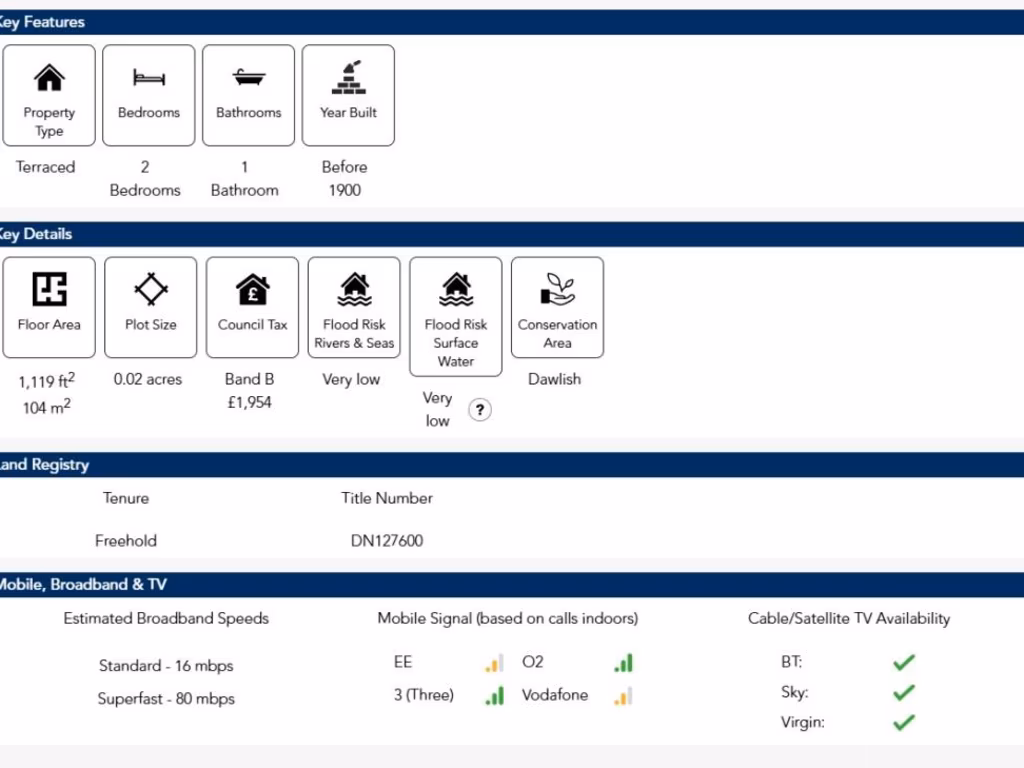Select the title number DN127600

pyautogui.click(x=387, y=541)
